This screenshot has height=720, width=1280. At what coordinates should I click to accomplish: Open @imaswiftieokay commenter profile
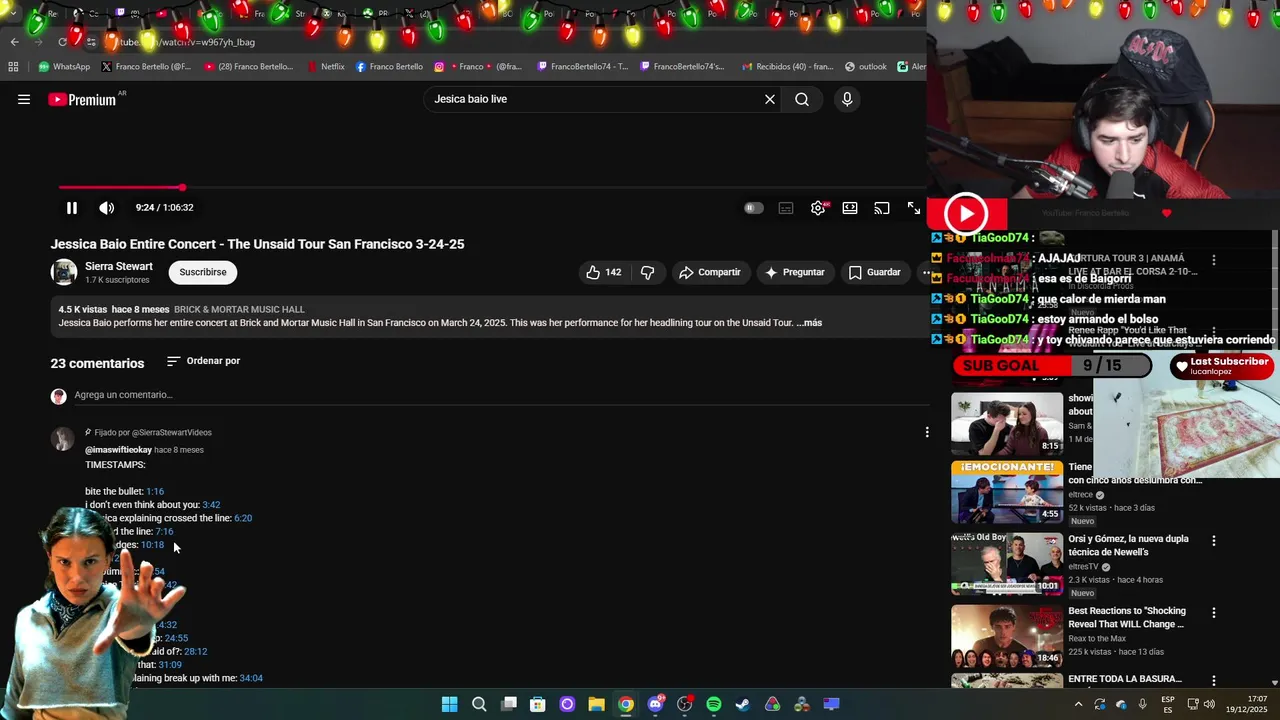pyautogui.click(x=118, y=450)
